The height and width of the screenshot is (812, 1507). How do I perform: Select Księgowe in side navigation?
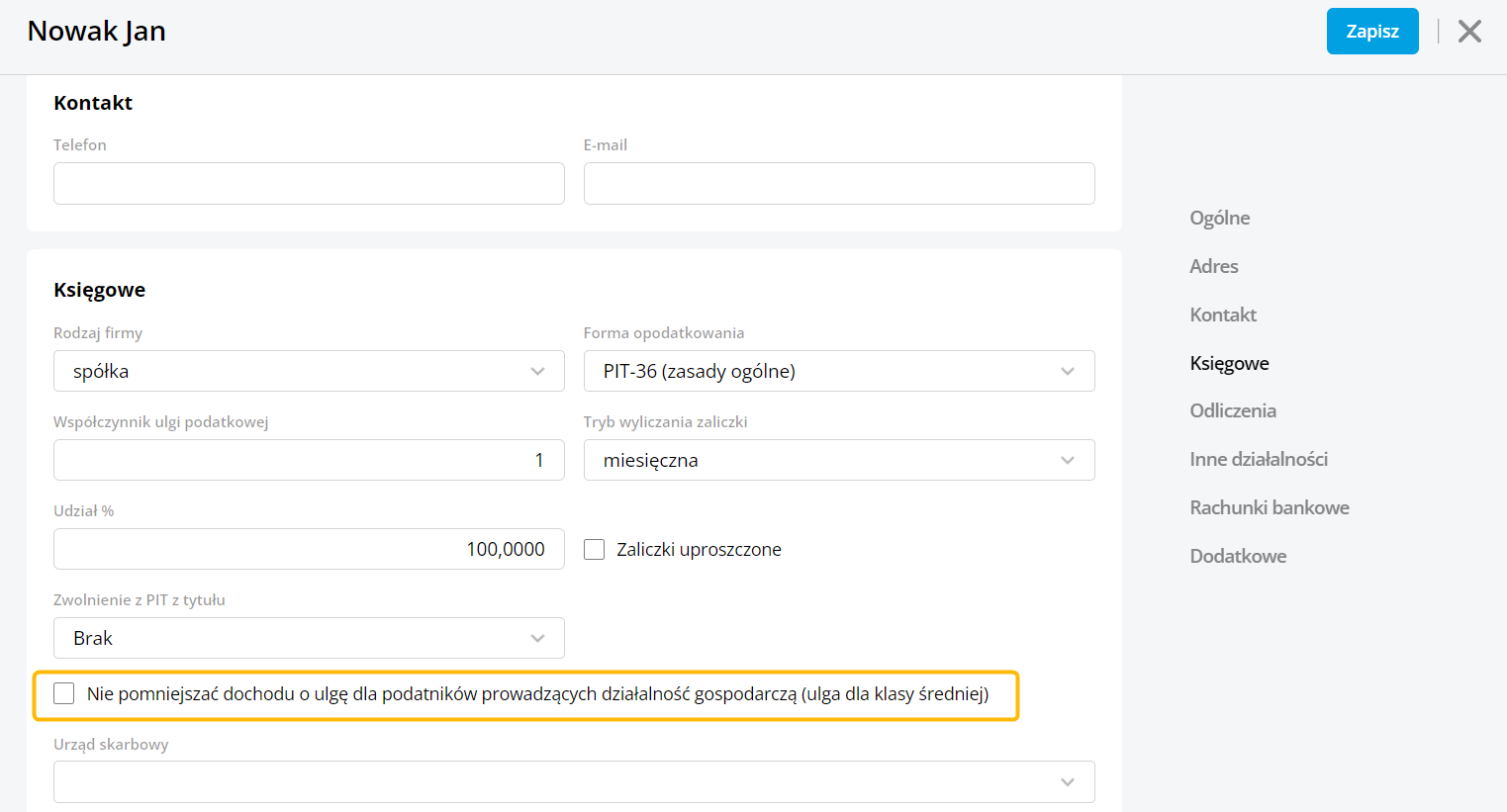point(1229,364)
